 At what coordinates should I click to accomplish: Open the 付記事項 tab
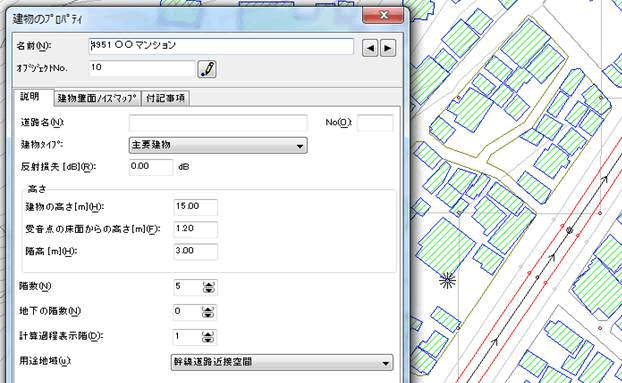click(x=165, y=98)
